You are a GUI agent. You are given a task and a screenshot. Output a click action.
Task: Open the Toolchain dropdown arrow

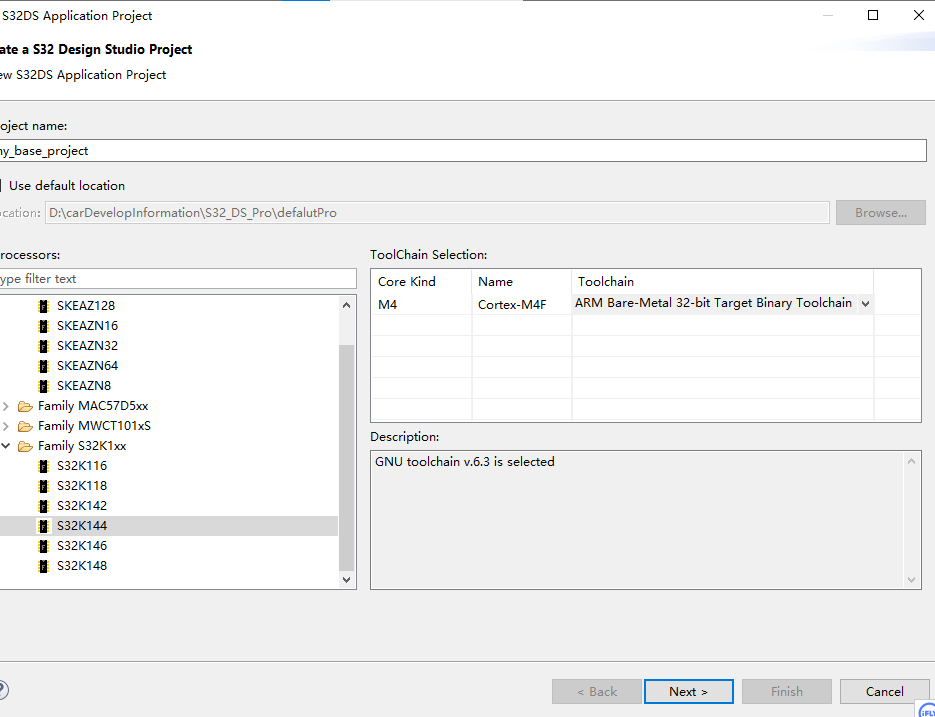pyautogui.click(x=866, y=304)
